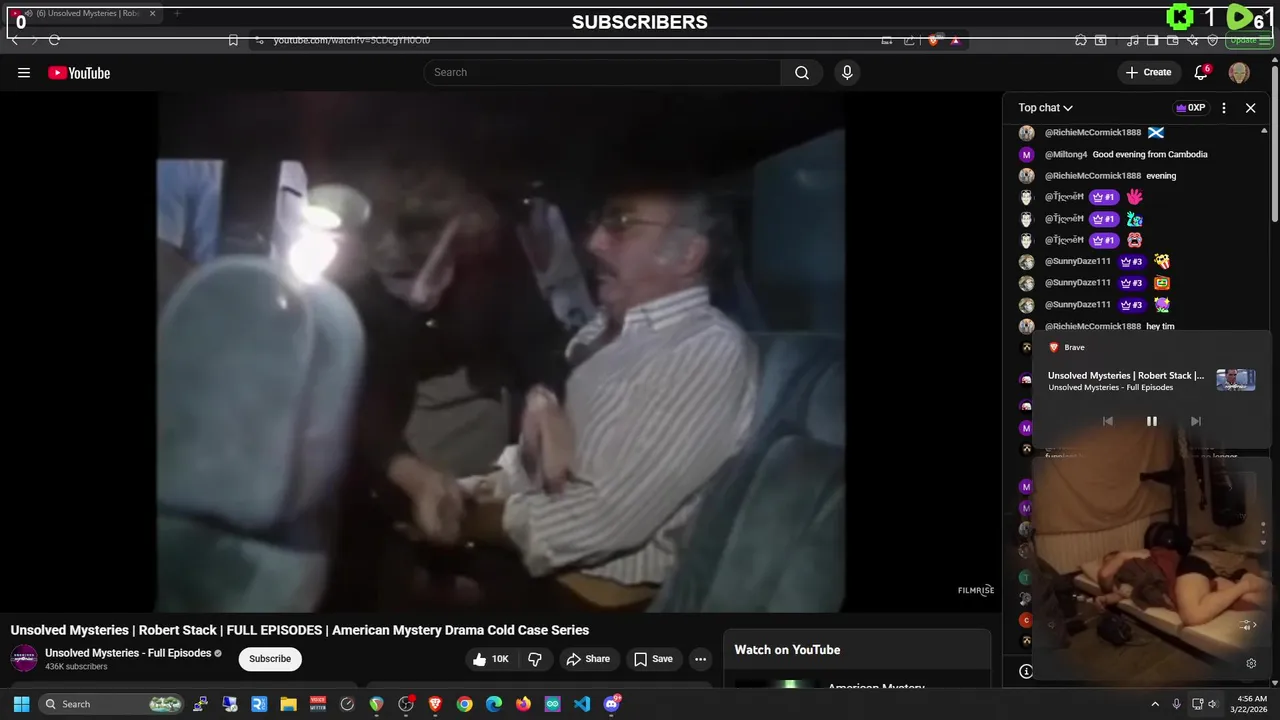The width and height of the screenshot is (1280, 720).
Task: Open Brave VPN shield icon
Action: click(x=1212, y=40)
